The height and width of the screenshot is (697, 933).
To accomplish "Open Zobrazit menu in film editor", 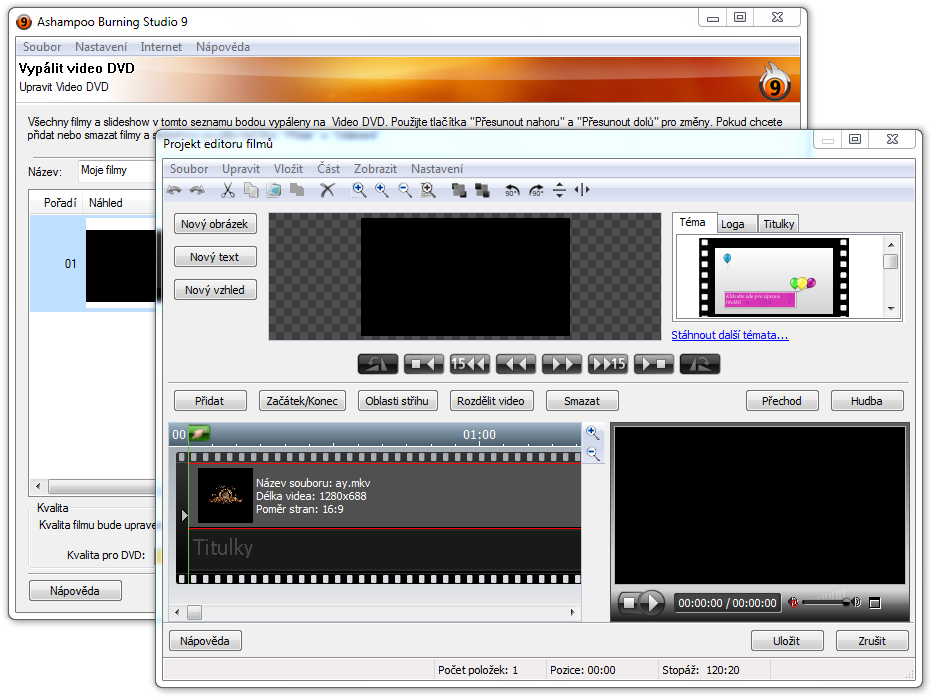I will (x=375, y=169).
